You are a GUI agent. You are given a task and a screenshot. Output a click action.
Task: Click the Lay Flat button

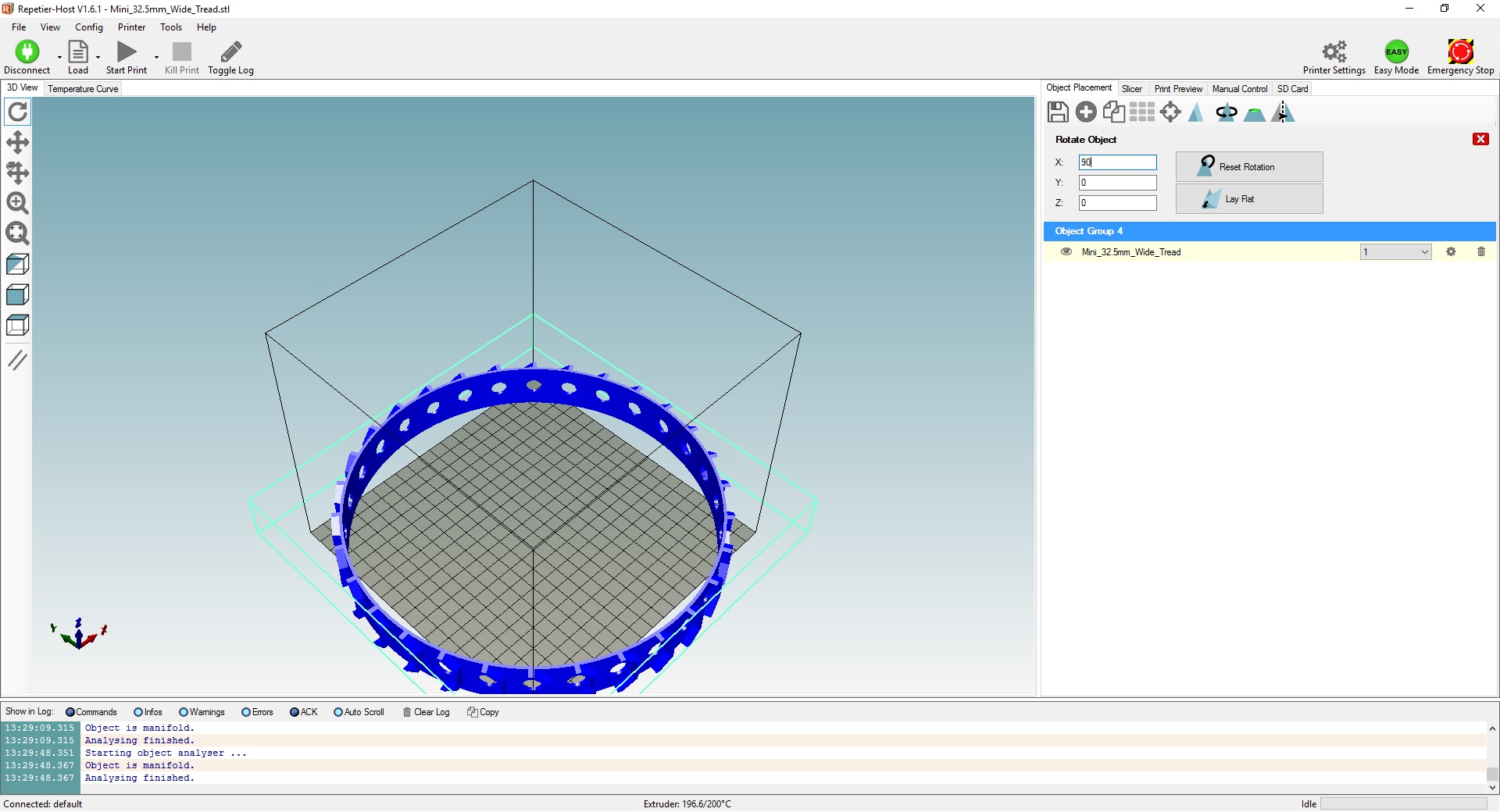tap(1248, 199)
